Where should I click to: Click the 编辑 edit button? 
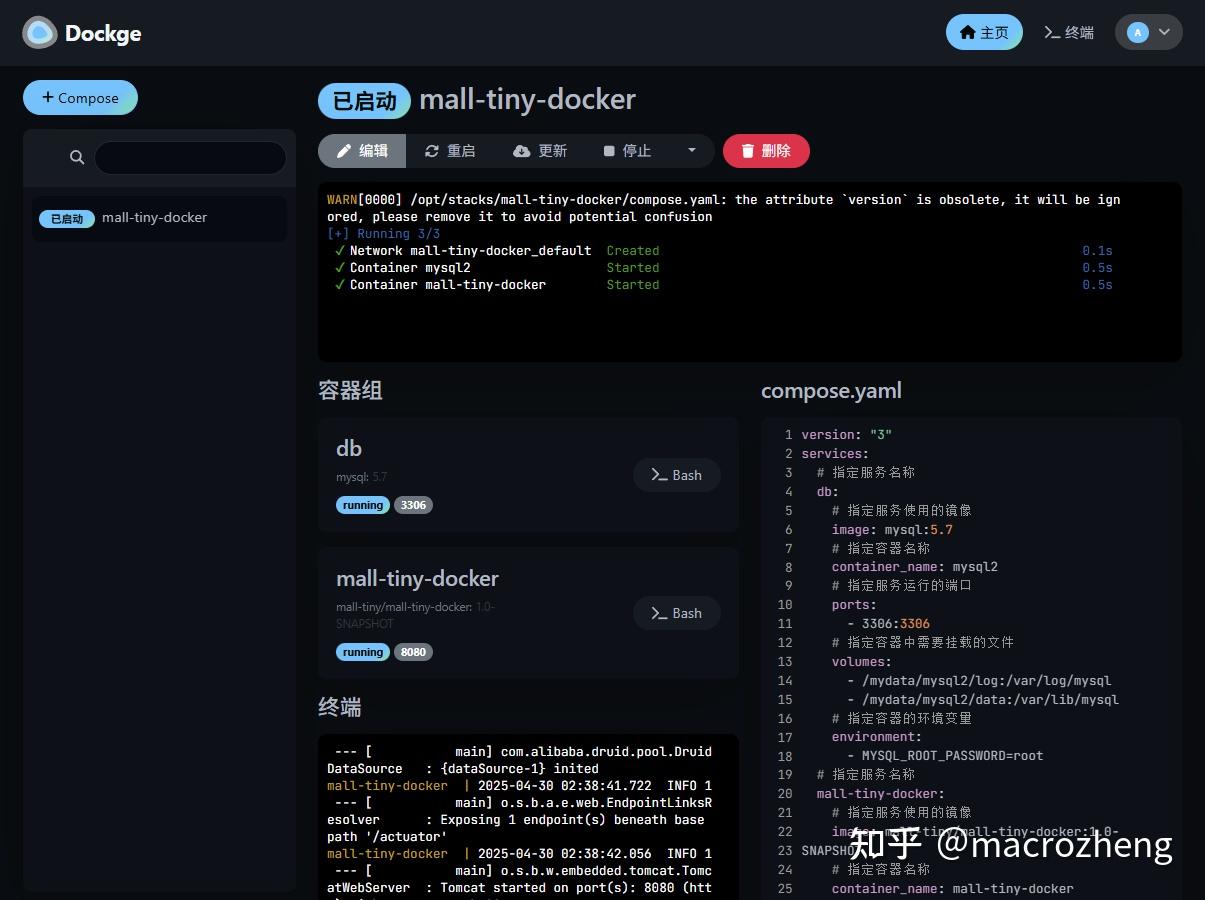[362, 151]
